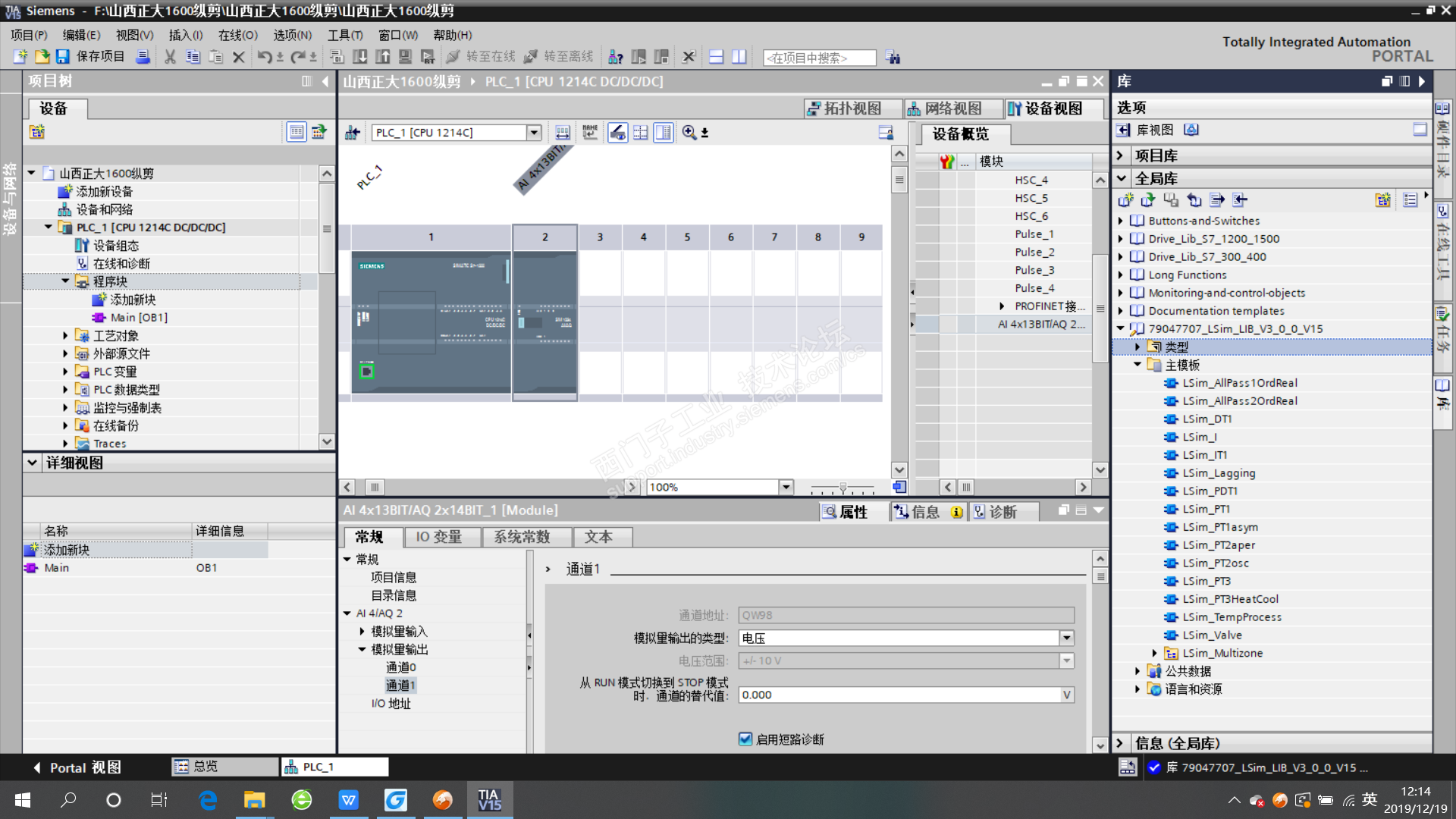Open the 在线(O) menu

[x=237, y=35]
